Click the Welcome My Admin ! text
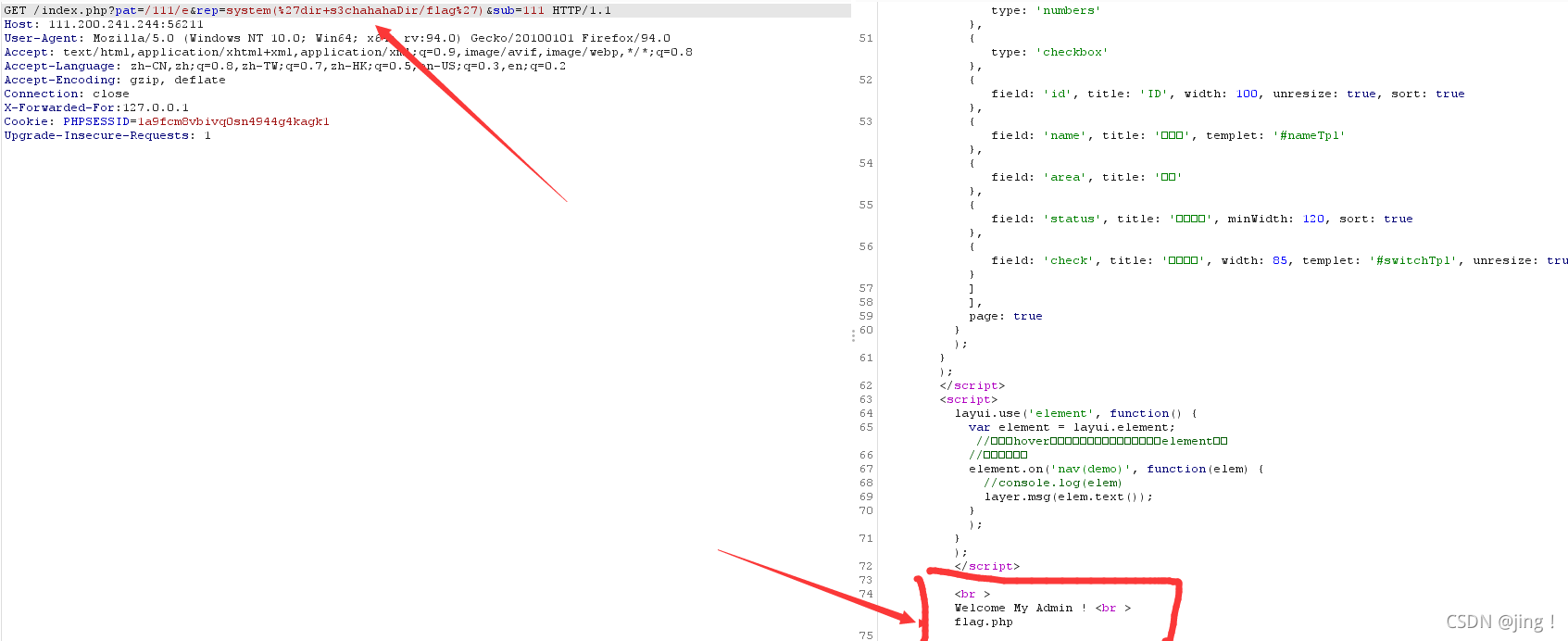This screenshot has width=1568, height=641. pos(1021,608)
